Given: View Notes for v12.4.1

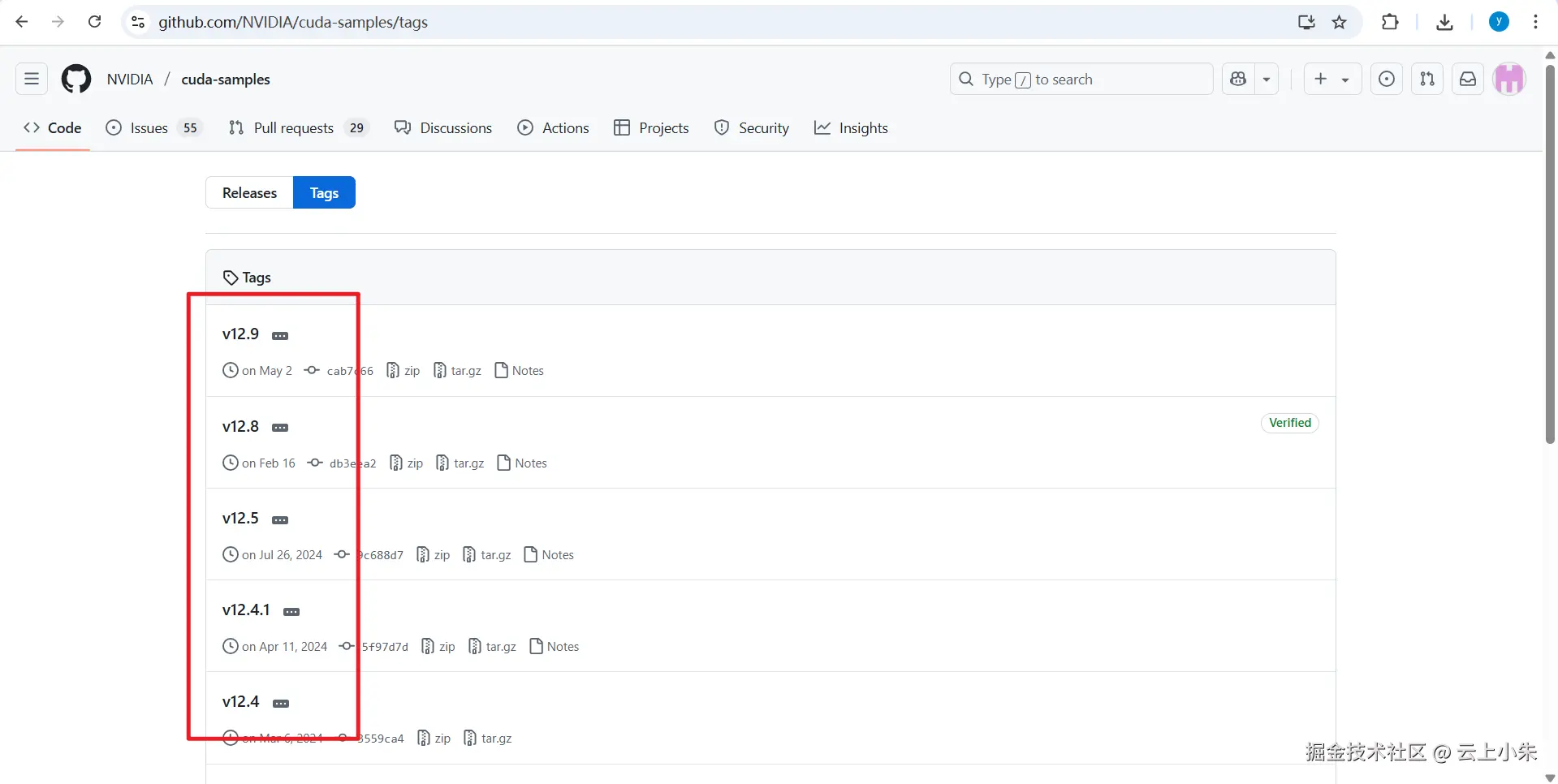Looking at the screenshot, I should pyautogui.click(x=555, y=647).
